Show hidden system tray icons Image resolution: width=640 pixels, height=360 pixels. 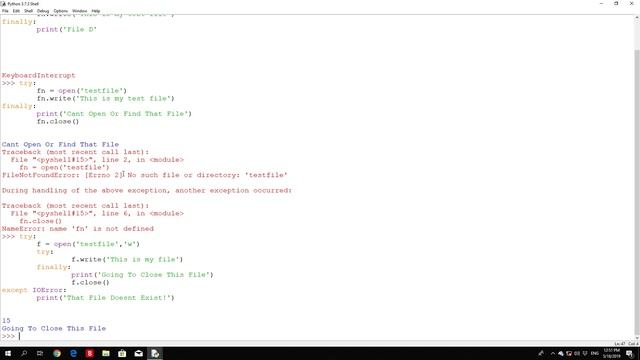(553, 353)
